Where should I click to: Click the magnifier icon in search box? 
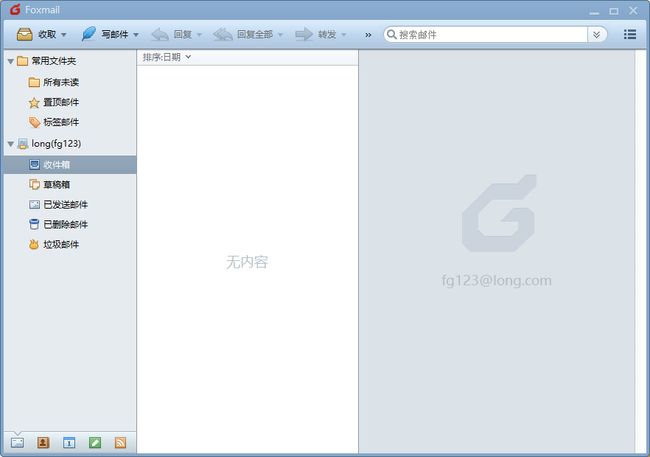pyautogui.click(x=391, y=34)
